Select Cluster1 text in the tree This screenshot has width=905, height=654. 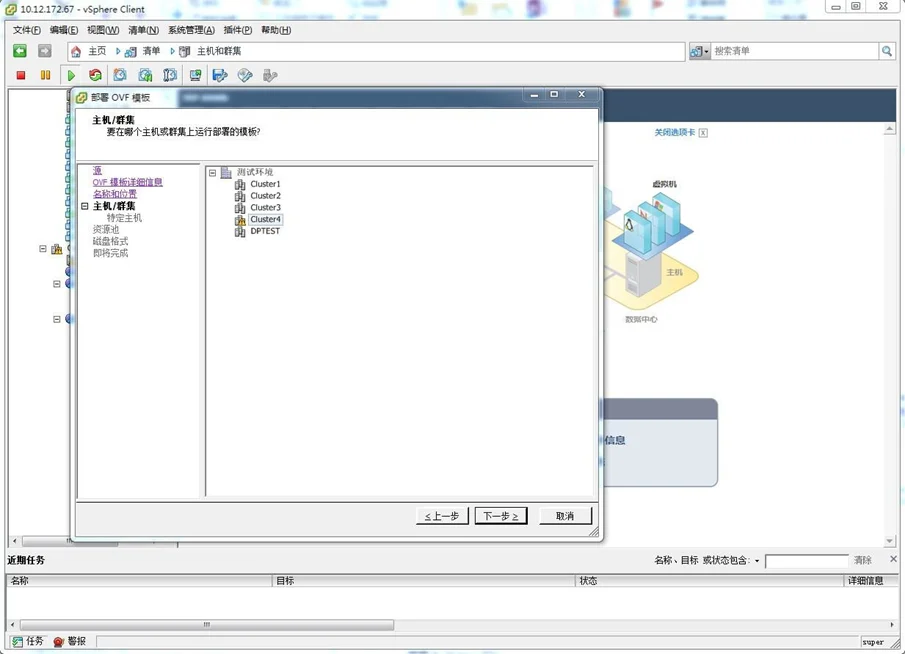[x=265, y=184]
